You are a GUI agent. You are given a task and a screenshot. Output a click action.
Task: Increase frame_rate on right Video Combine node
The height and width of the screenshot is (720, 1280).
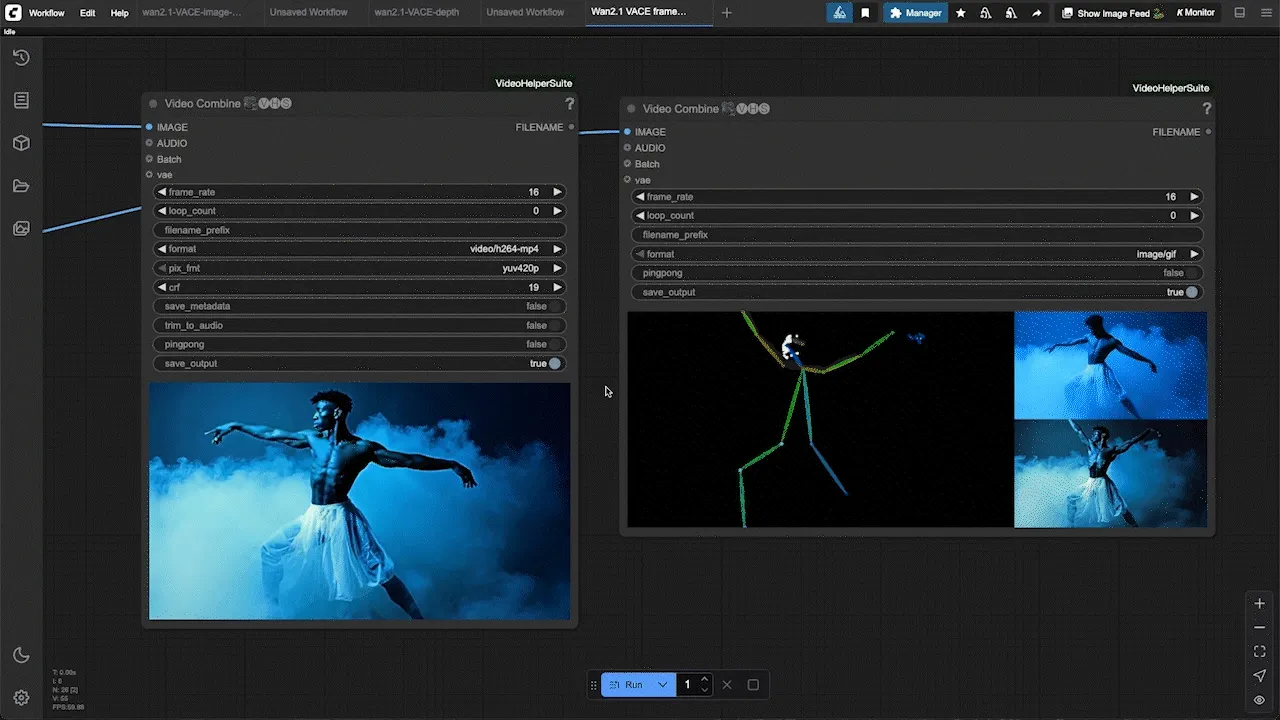1194,197
